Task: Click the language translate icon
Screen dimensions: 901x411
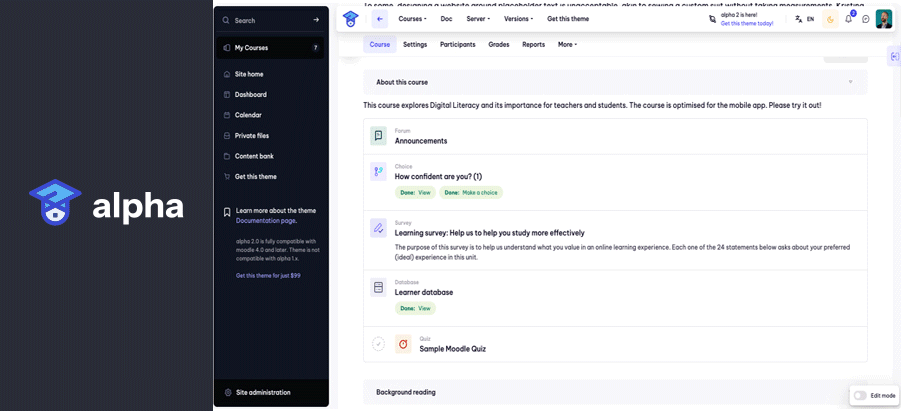Action: coord(798,19)
